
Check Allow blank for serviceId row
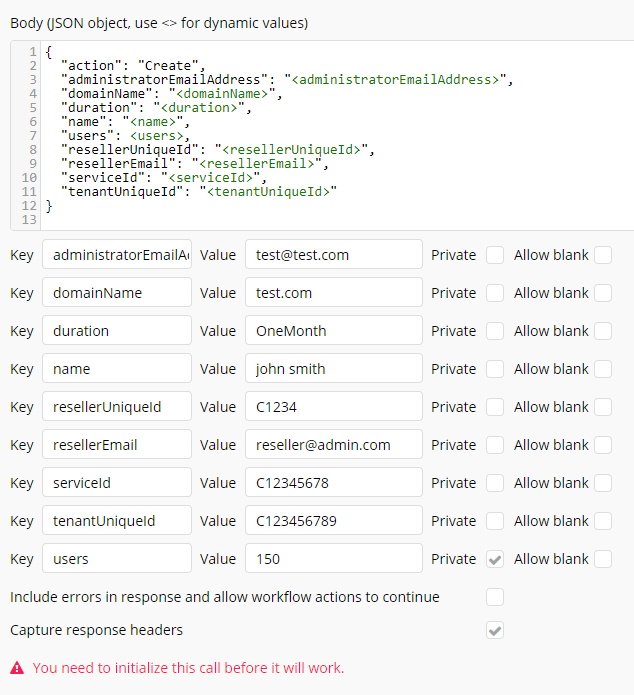(603, 483)
